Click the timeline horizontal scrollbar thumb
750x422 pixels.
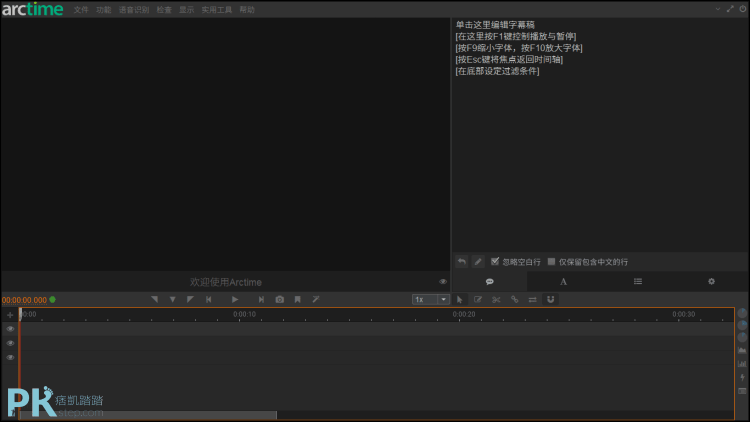point(148,415)
